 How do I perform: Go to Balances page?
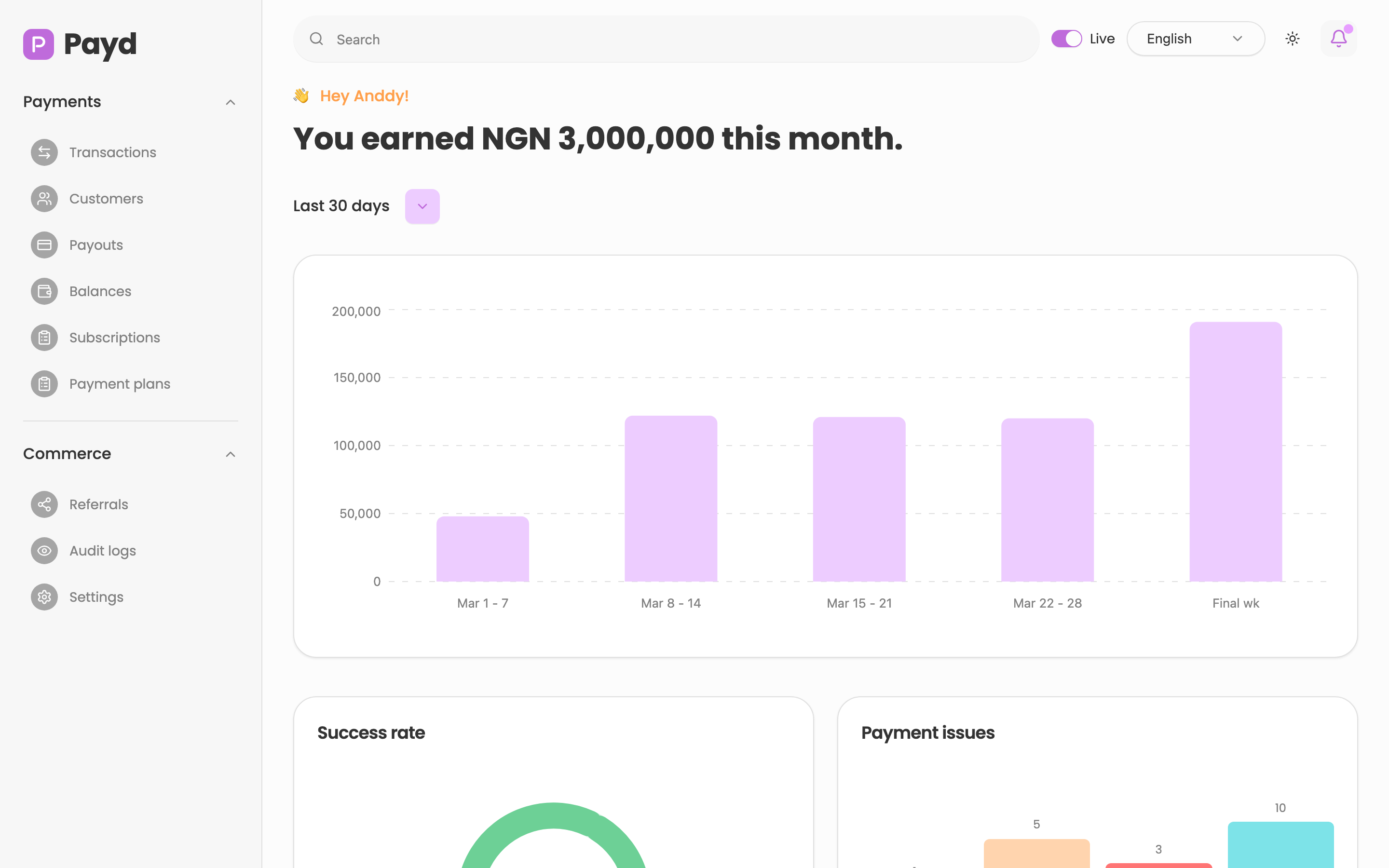coord(100,291)
